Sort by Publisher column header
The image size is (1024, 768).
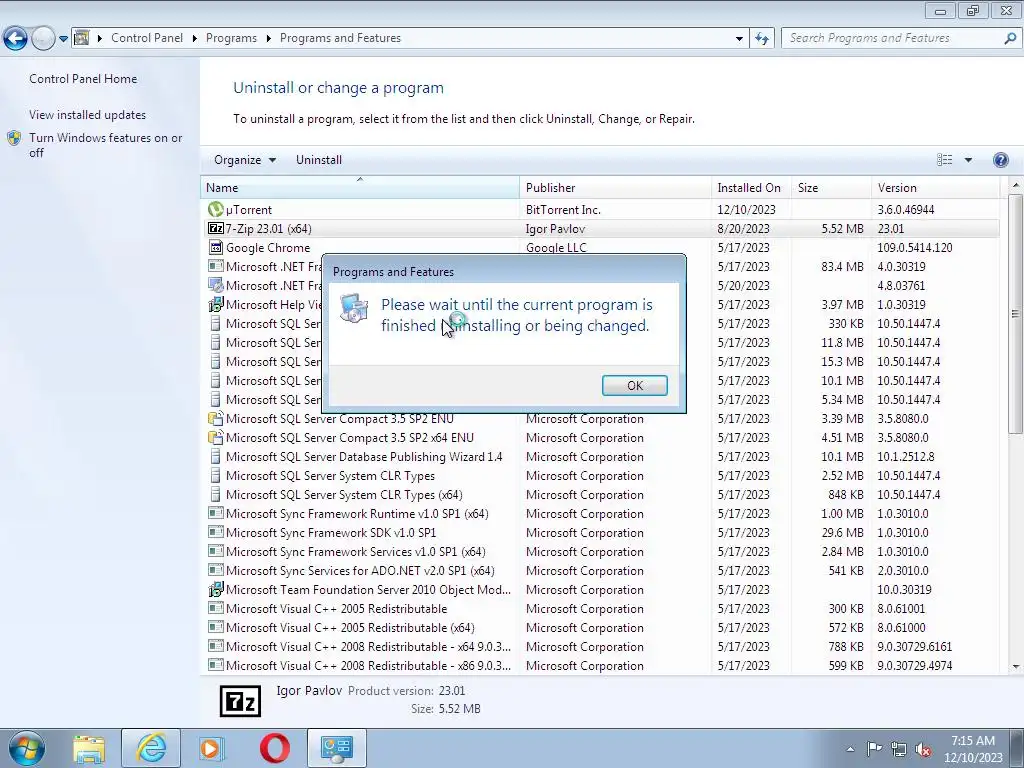click(615, 187)
